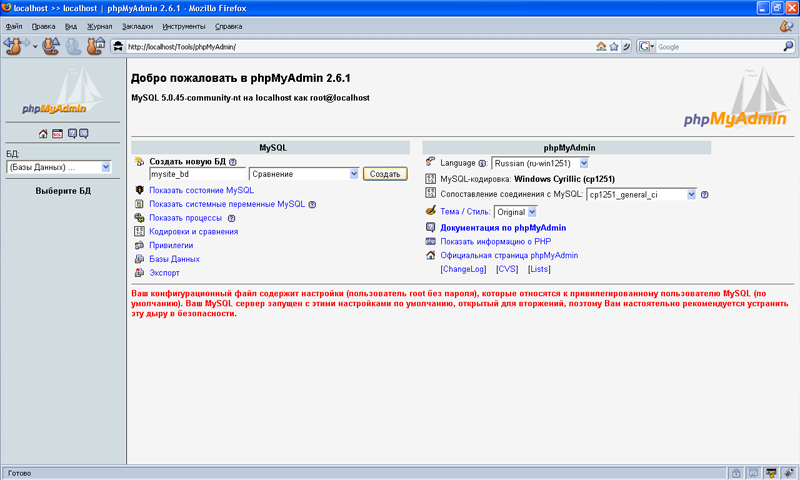Open Показать системные переменные MySQL link
The height and width of the screenshot is (480, 800).
point(227,204)
